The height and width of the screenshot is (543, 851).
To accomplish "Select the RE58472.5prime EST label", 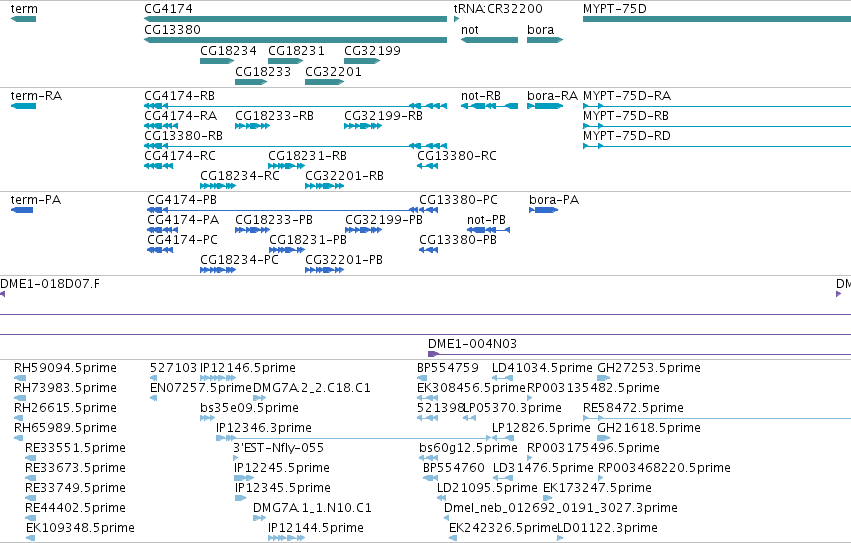I will [633, 408].
